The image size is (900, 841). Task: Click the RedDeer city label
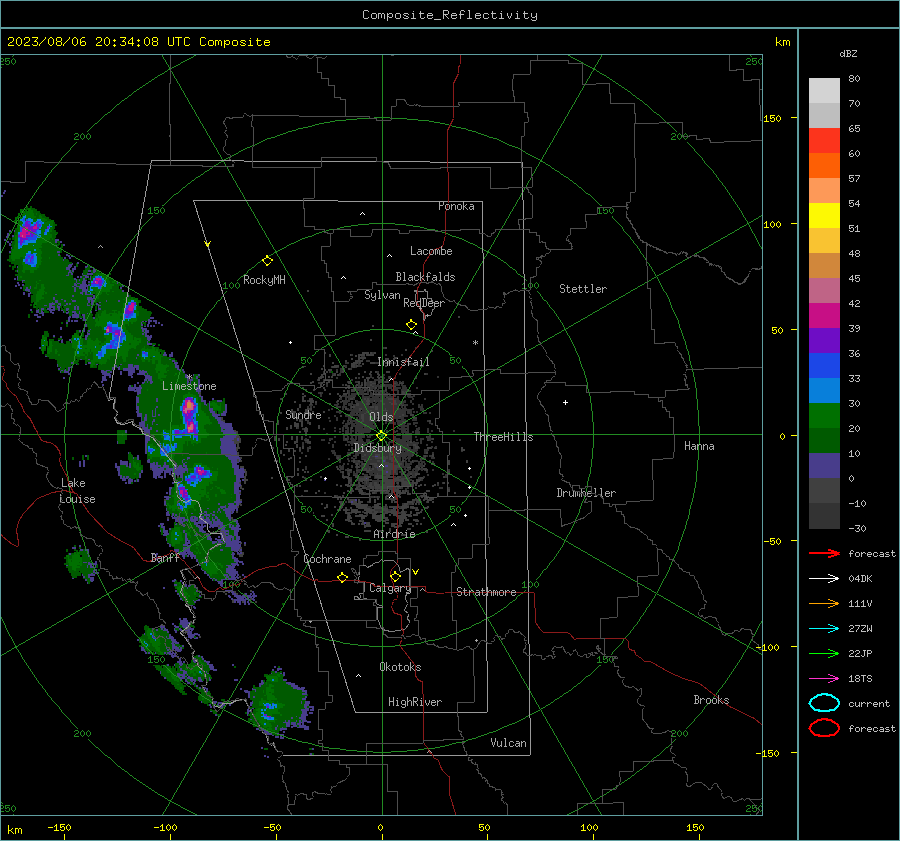pos(424,303)
